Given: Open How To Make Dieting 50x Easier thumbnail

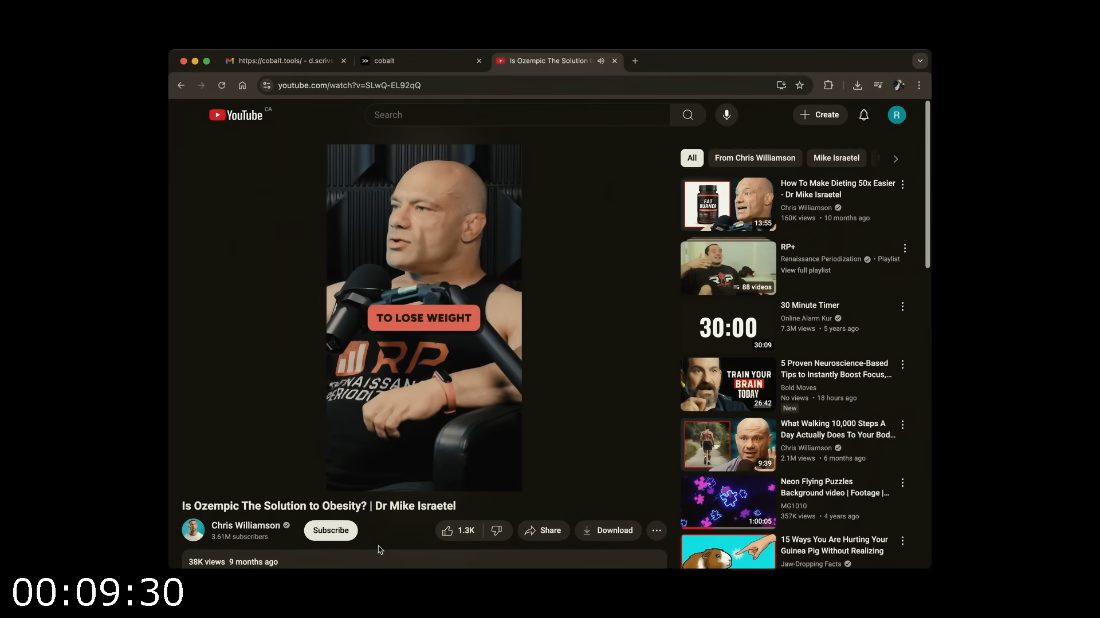Looking at the screenshot, I should pos(728,205).
